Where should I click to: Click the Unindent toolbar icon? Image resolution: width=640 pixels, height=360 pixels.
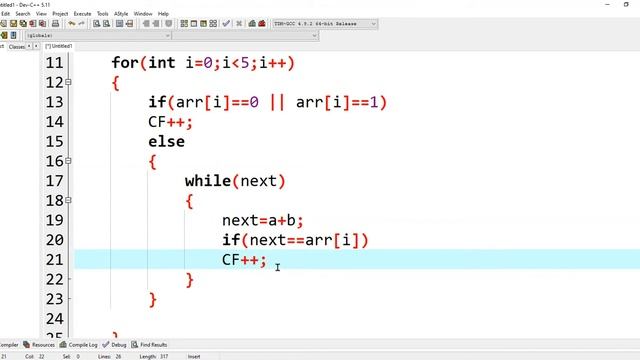click(156, 24)
